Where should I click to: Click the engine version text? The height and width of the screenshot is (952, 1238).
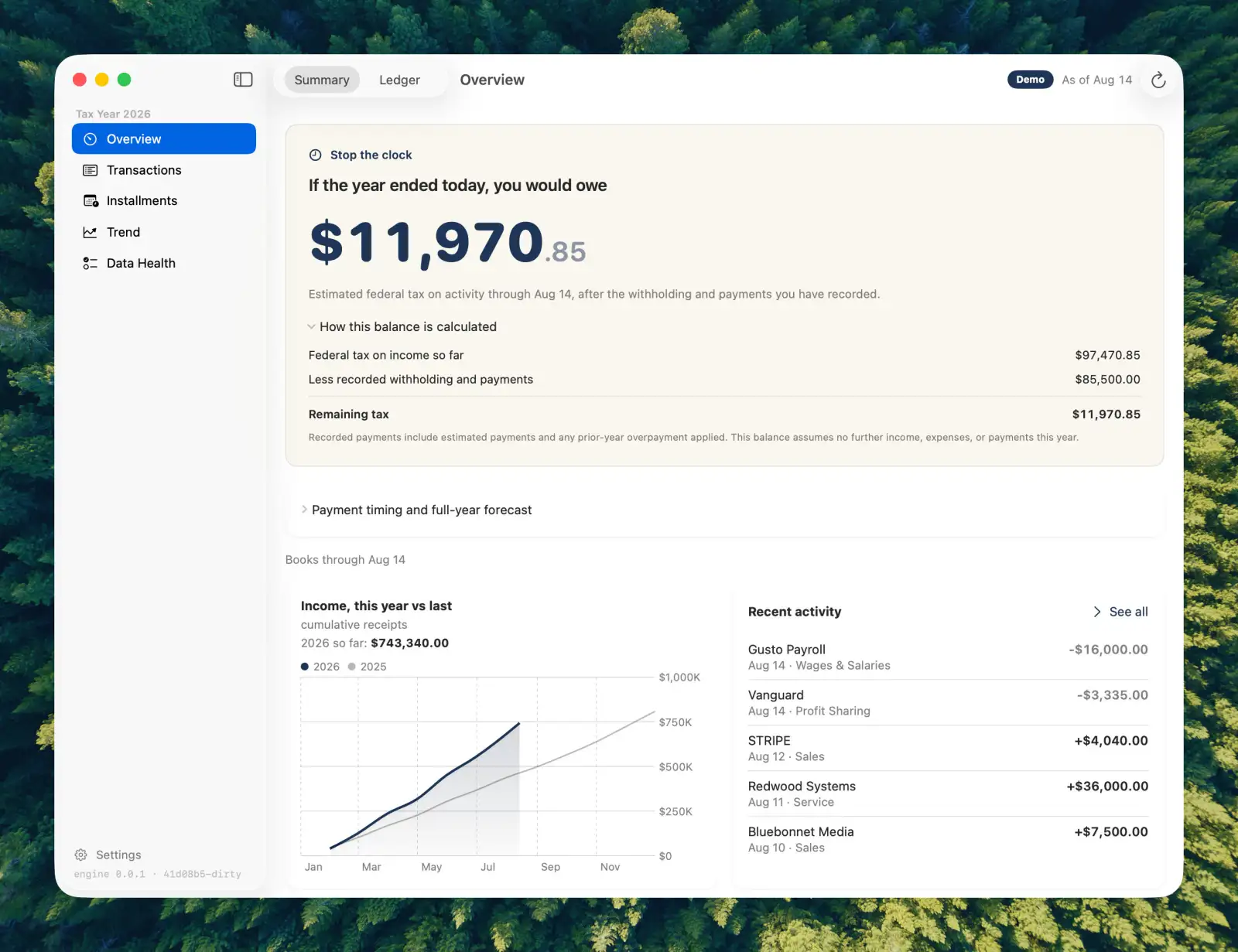pos(157,874)
